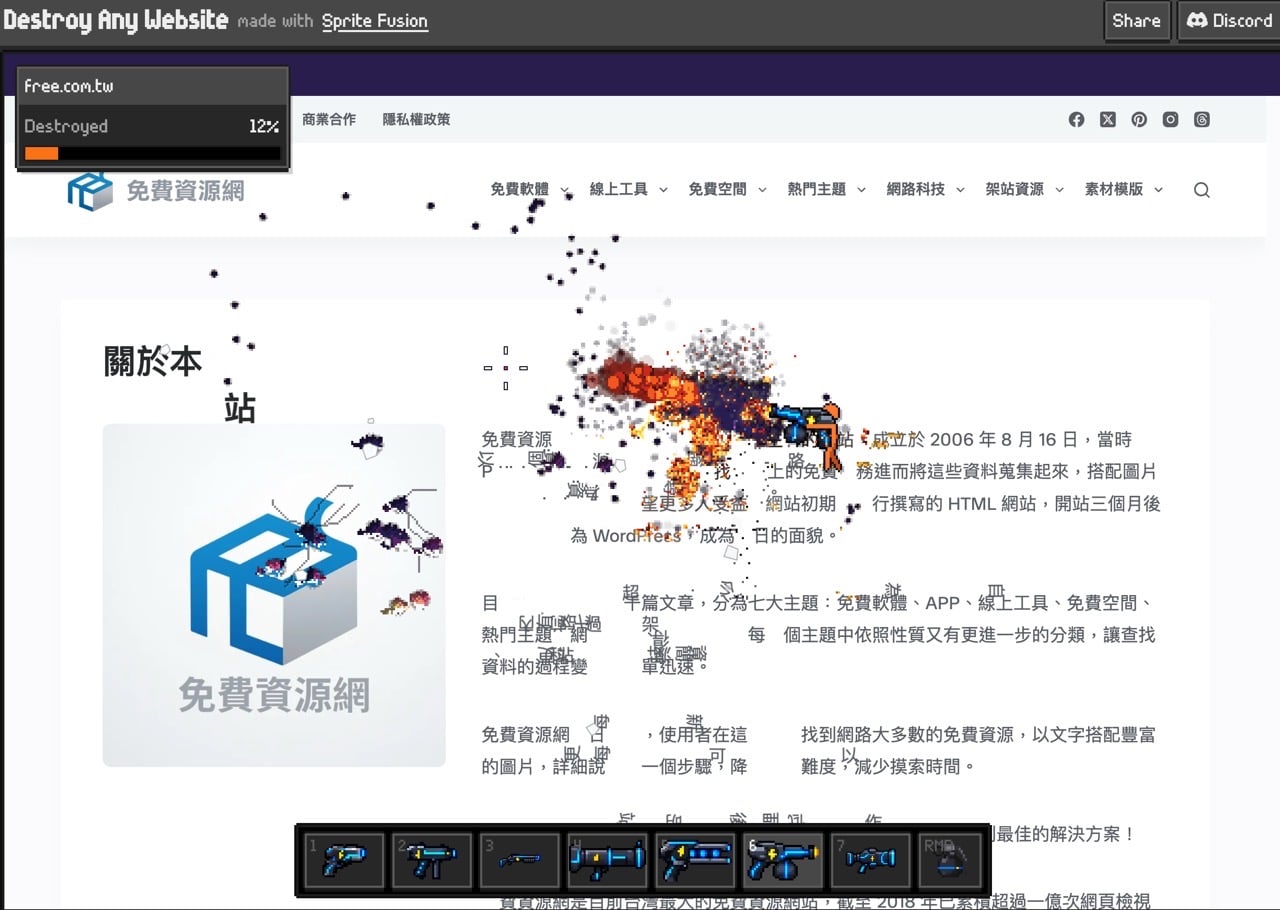1280x910 pixels.
Task: Click the 12% destroyed value
Action: click(x=264, y=127)
